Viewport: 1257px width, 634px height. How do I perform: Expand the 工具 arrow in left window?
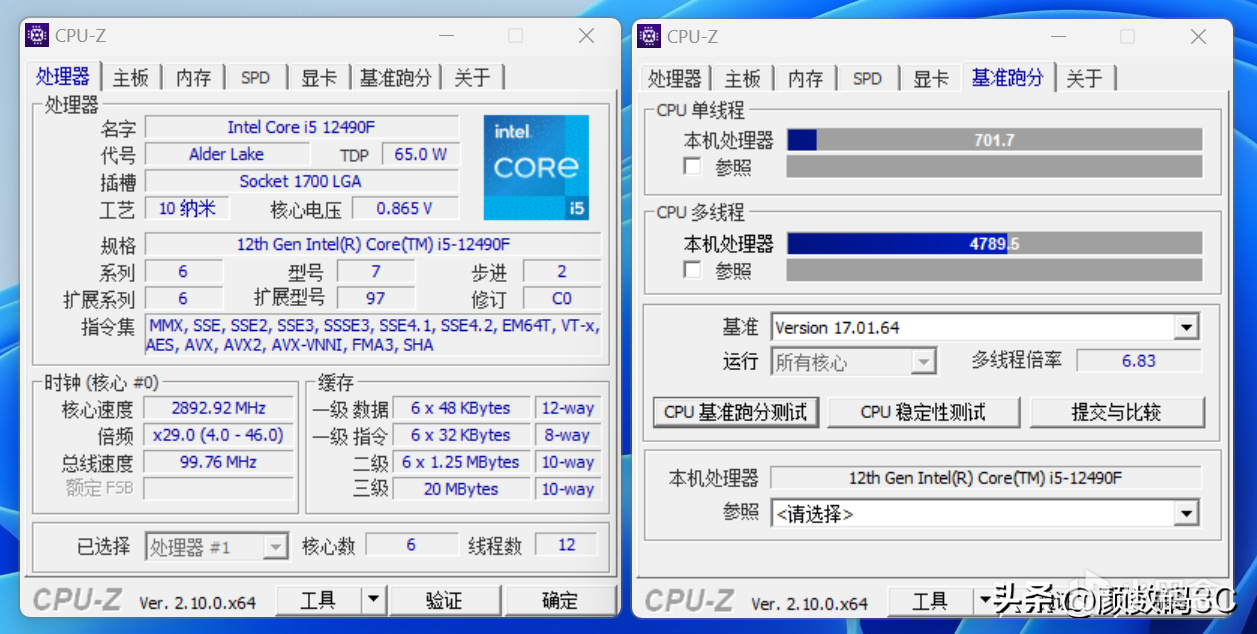(x=372, y=600)
